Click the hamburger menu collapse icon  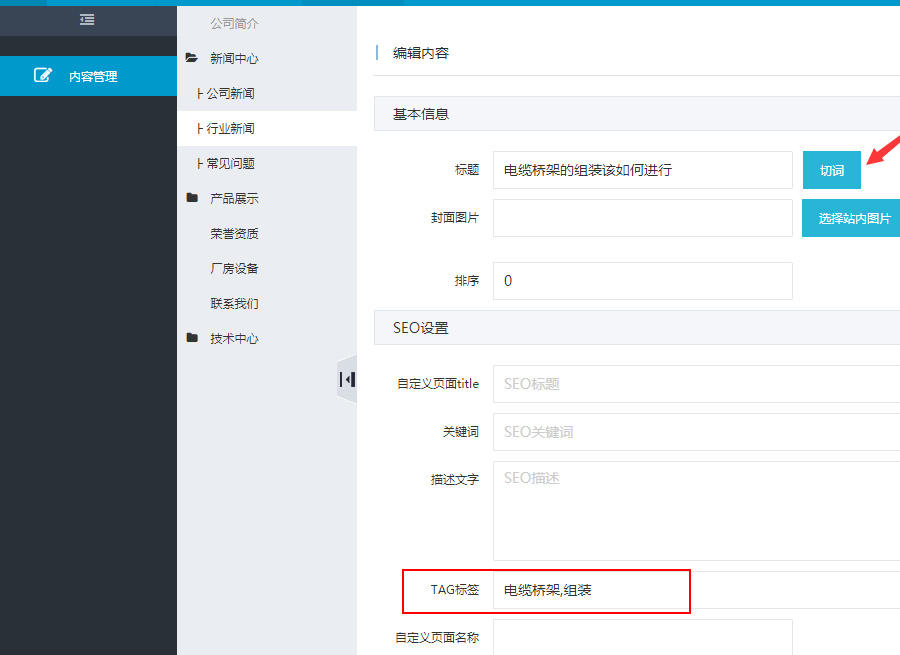(x=87, y=19)
